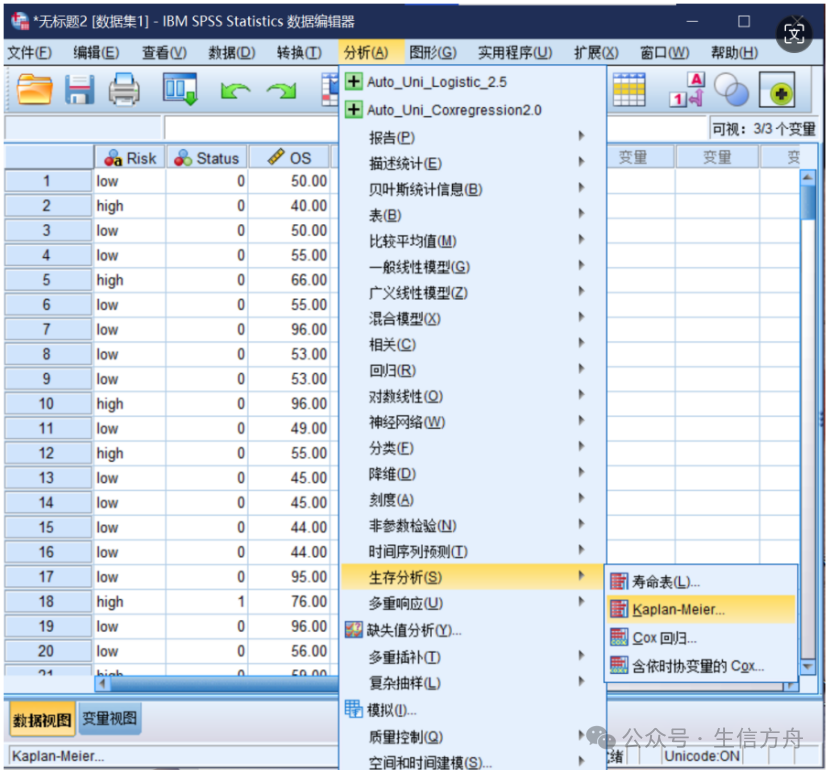This screenshot has width=830, height=771.
Task: Click the 76.00 OS cell in row 18
Action: coord(290,601)
